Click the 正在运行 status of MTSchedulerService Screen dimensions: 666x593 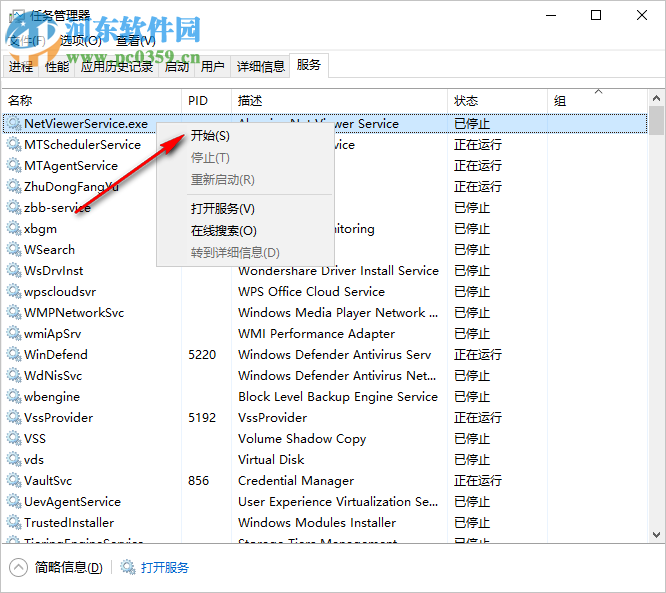click(x=478, y=144)
